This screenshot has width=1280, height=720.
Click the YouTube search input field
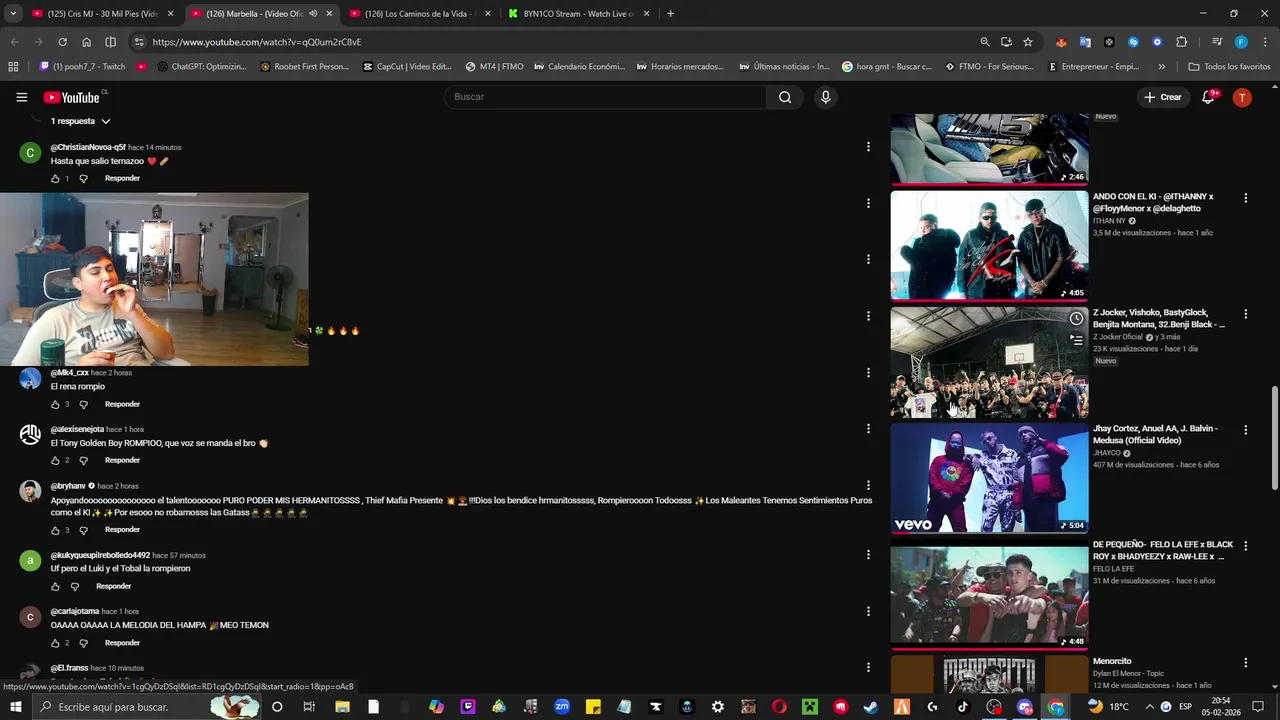(x=605, y=97)
